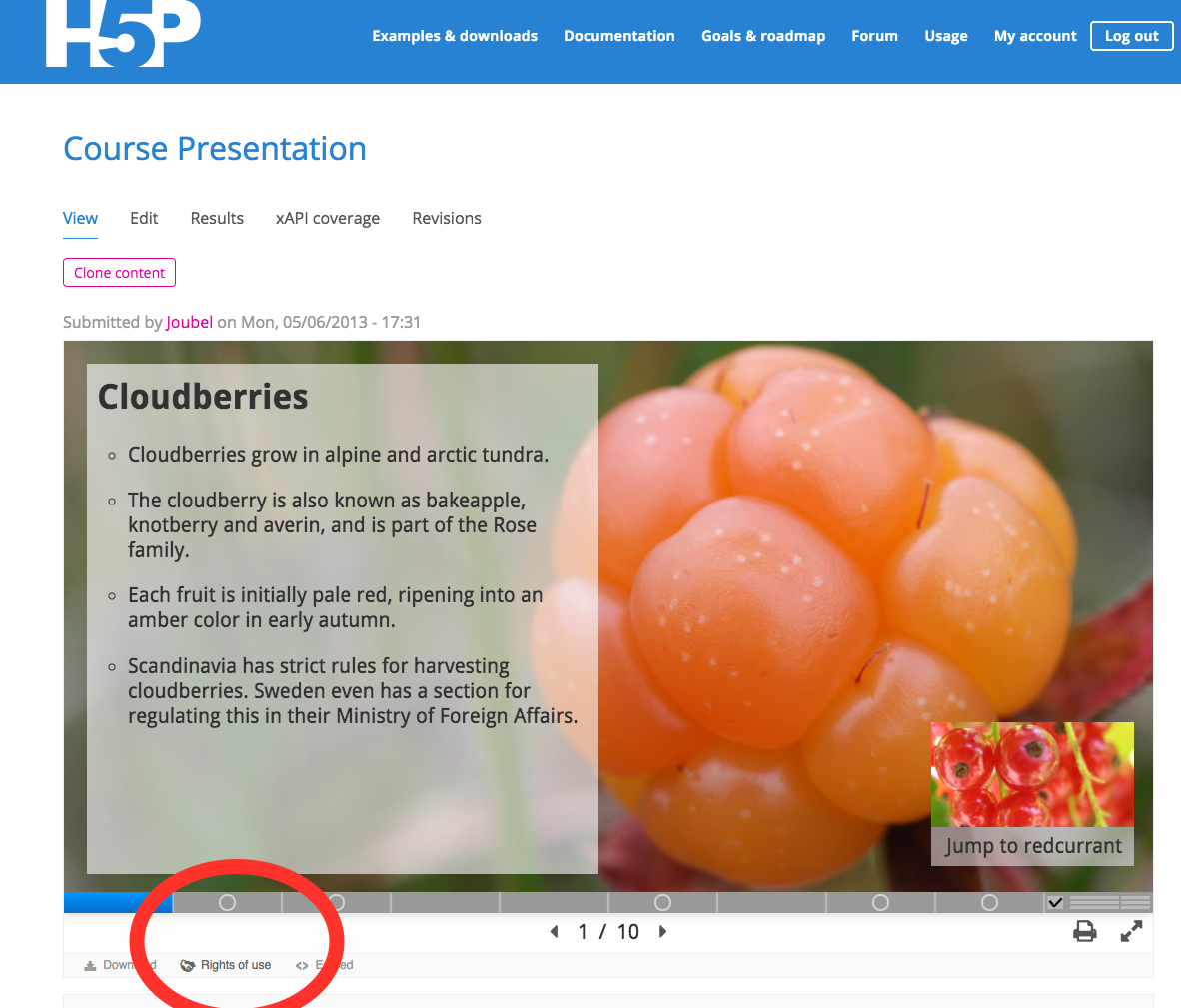Open Rights of use handshake icon

click(188, 966)
